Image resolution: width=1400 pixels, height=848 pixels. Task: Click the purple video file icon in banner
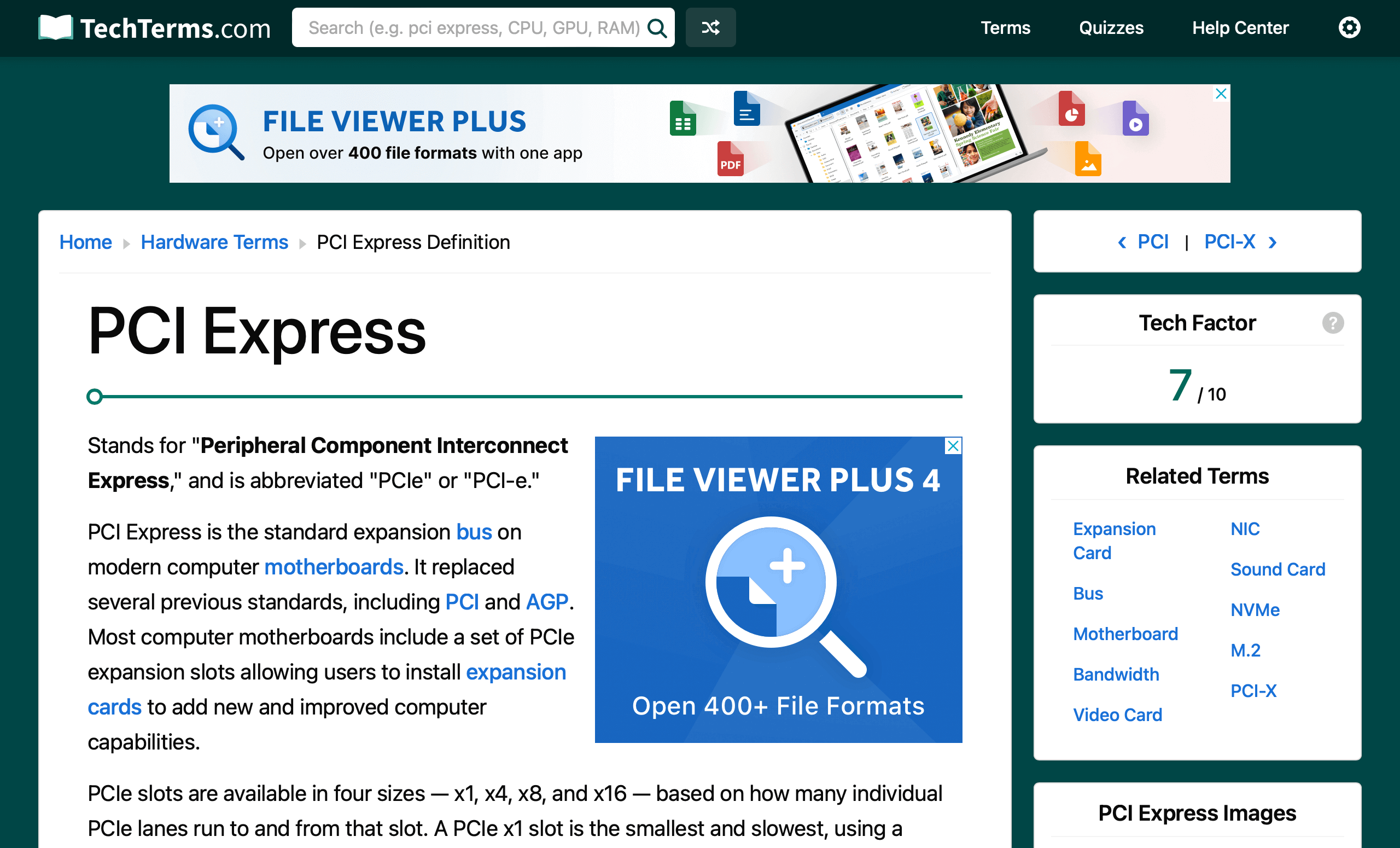click(1135, 118)
